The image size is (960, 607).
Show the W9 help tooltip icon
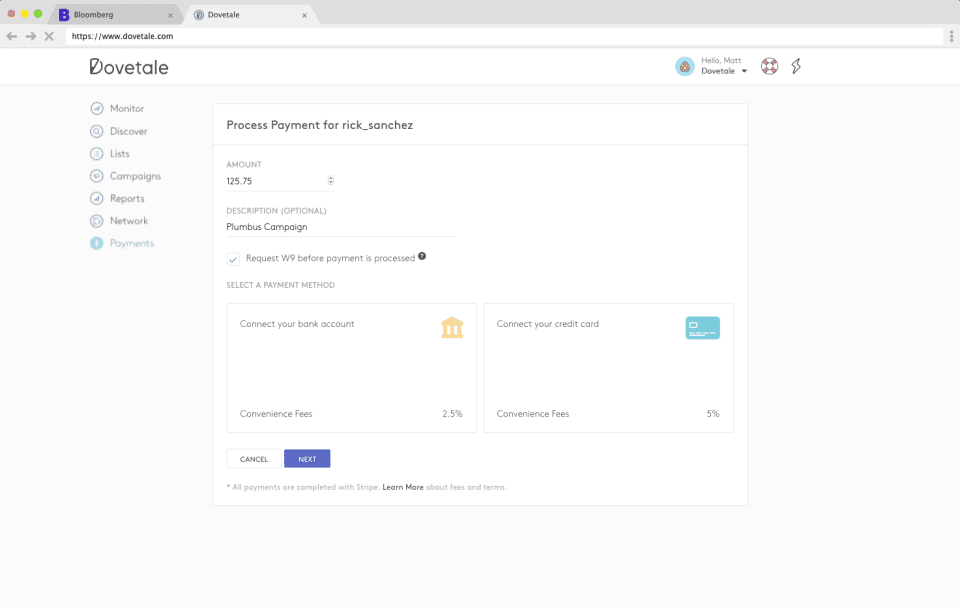[x=422, y=257]
